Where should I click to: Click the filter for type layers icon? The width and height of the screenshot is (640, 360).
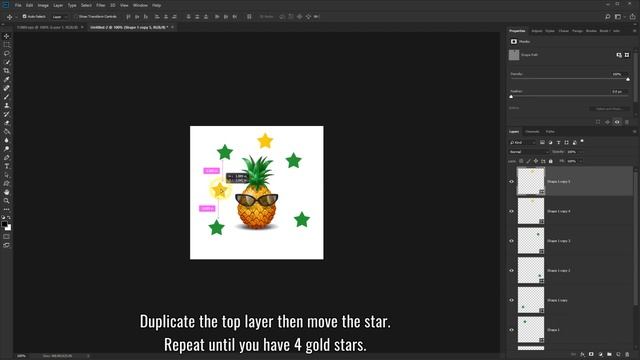(558, 142)
